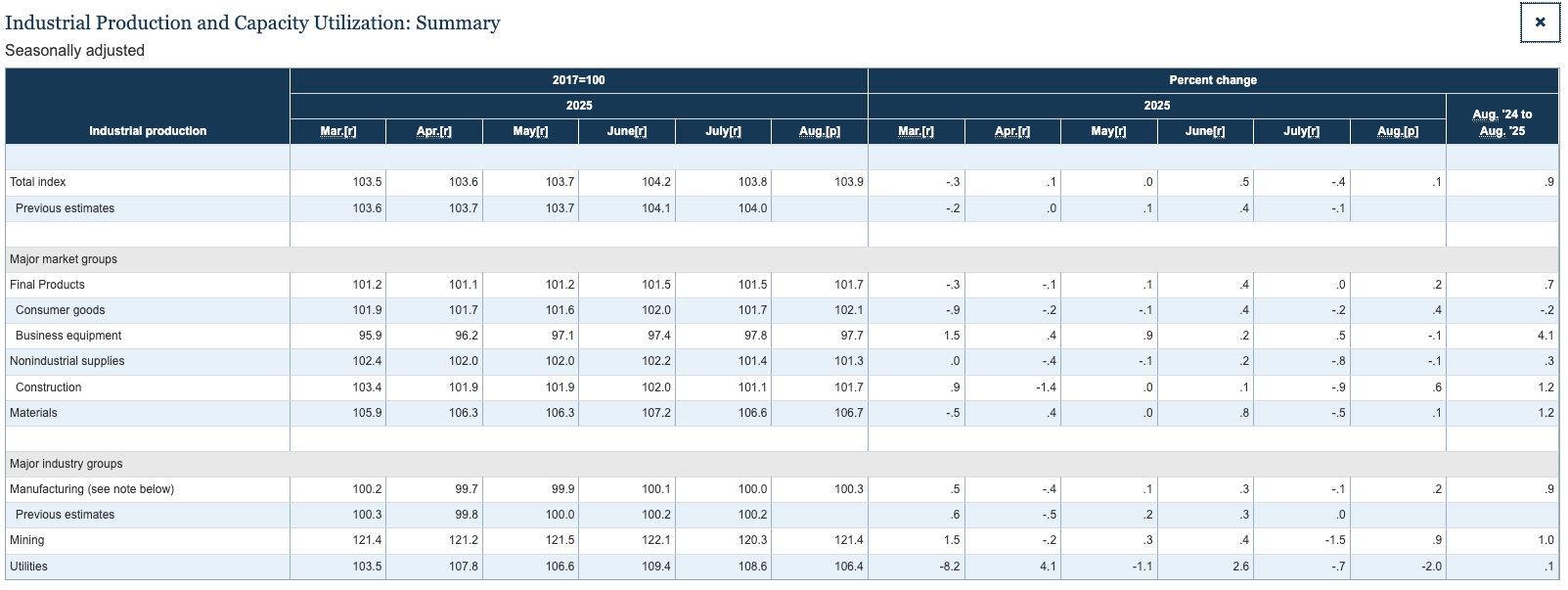Click the Aug.[p] header under 2017=100

819,131
